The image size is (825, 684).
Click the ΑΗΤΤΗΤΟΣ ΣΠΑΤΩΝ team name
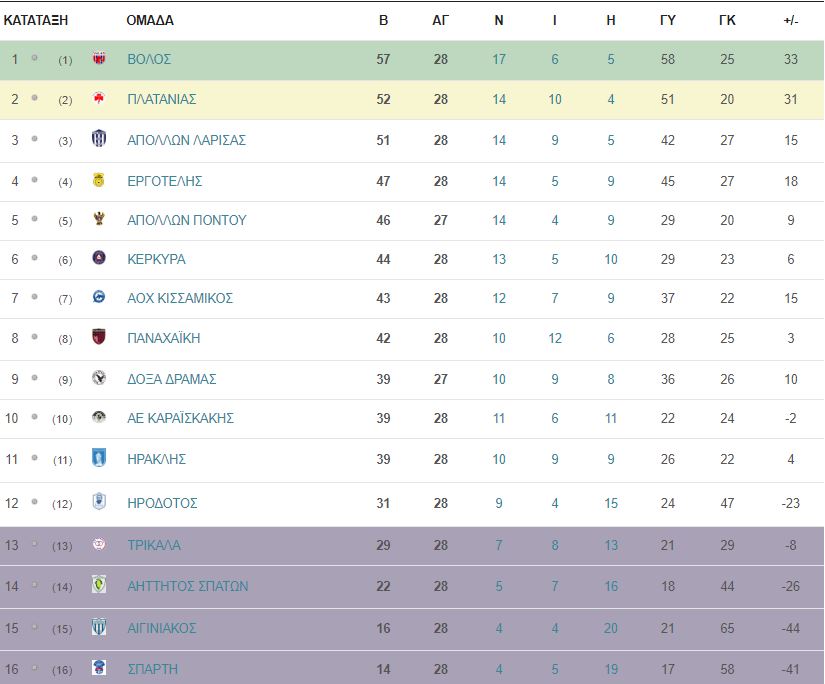tap(188, 586)
